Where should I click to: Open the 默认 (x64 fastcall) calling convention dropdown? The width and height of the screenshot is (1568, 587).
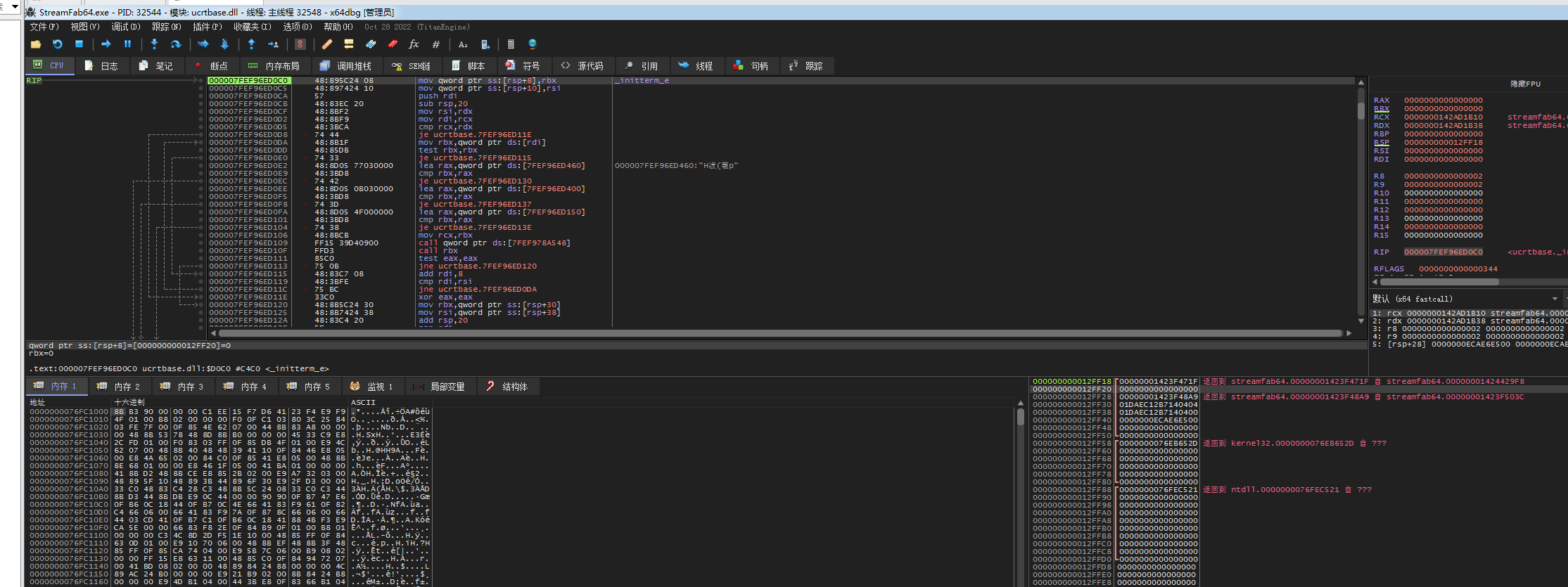(1466, 299)
